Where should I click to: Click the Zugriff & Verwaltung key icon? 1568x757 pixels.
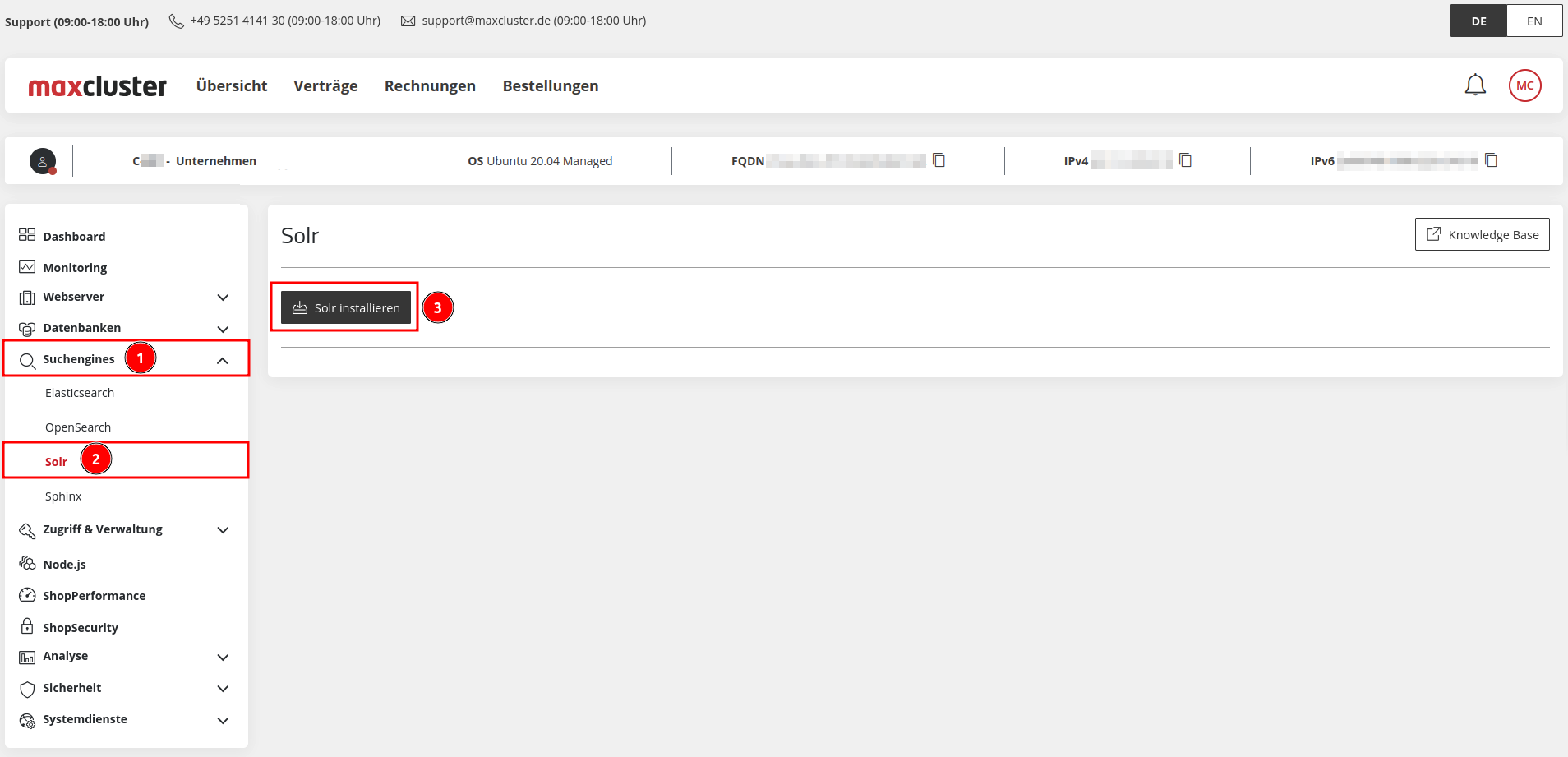pos(27,531)
